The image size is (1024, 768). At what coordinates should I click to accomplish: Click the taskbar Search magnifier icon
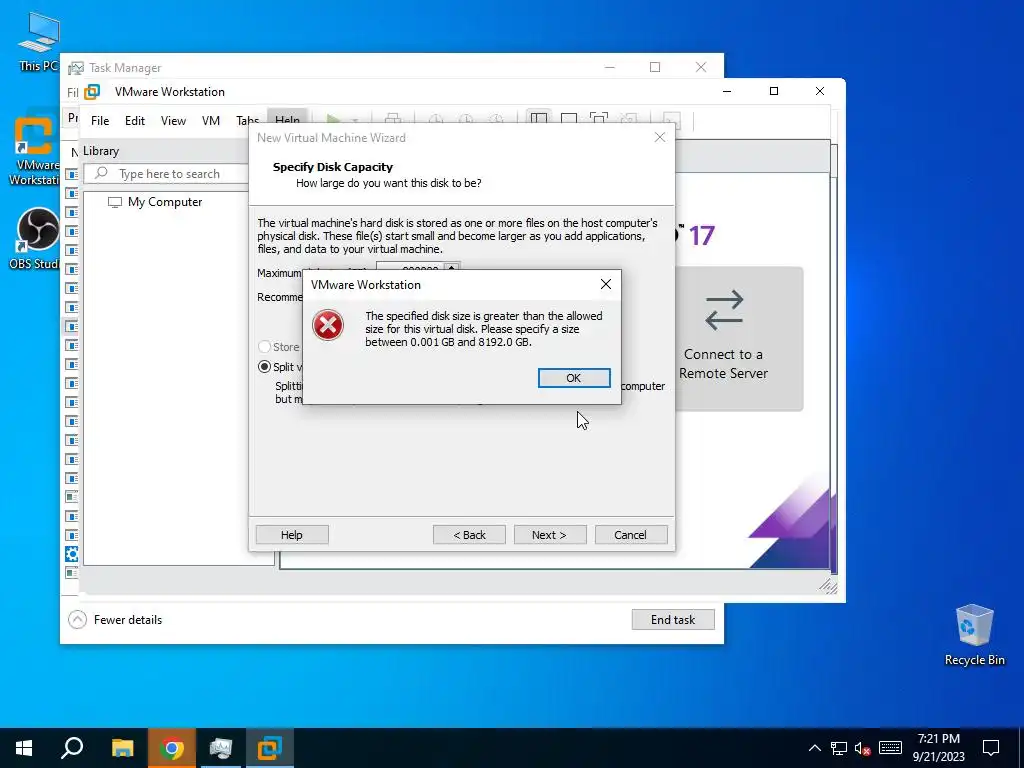[x=72, y=748]
